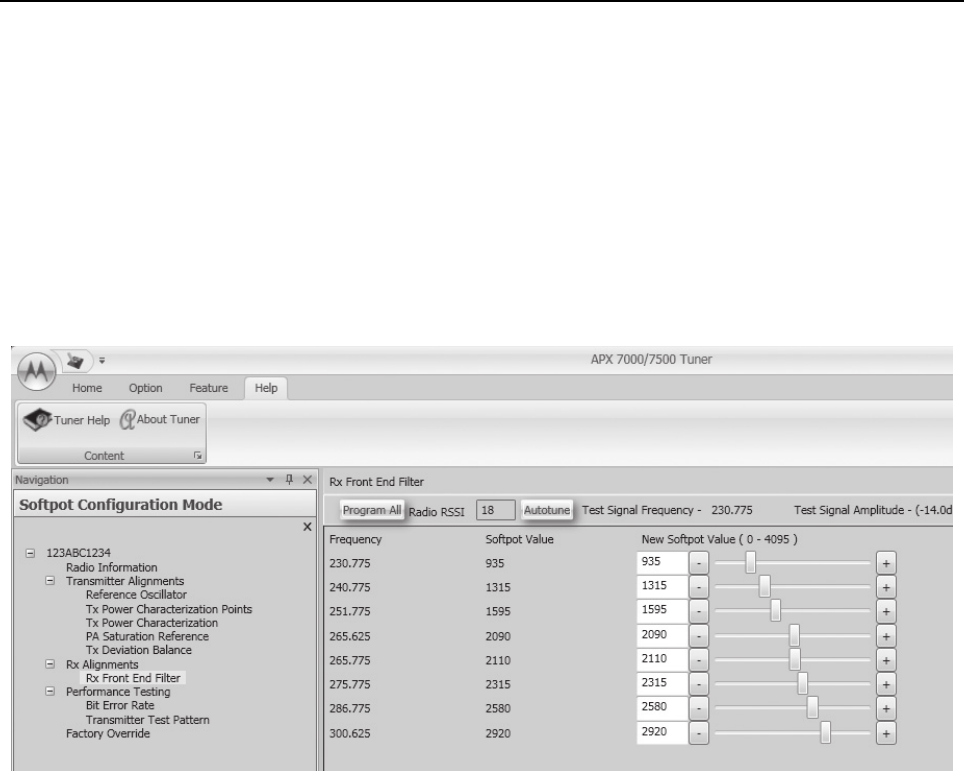The width and height of the screenshot is (964, 771).
Task: Increase the softpot value for 265.625
Action: 886,636
